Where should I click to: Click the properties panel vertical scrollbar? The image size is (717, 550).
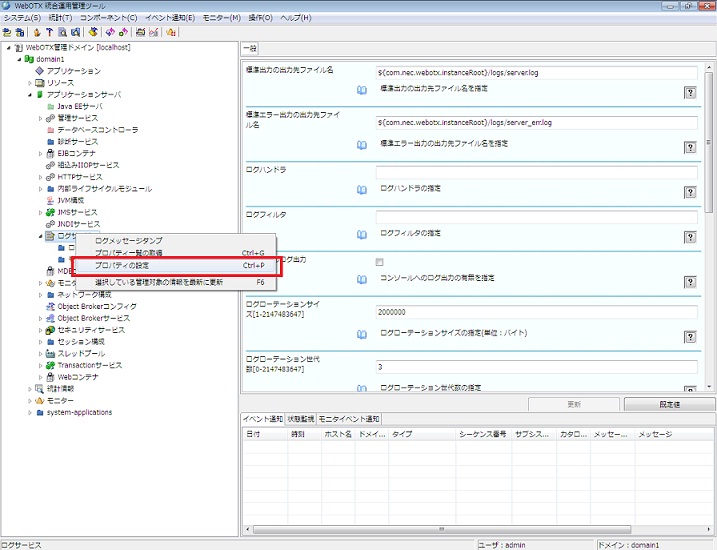coord(709,142)
